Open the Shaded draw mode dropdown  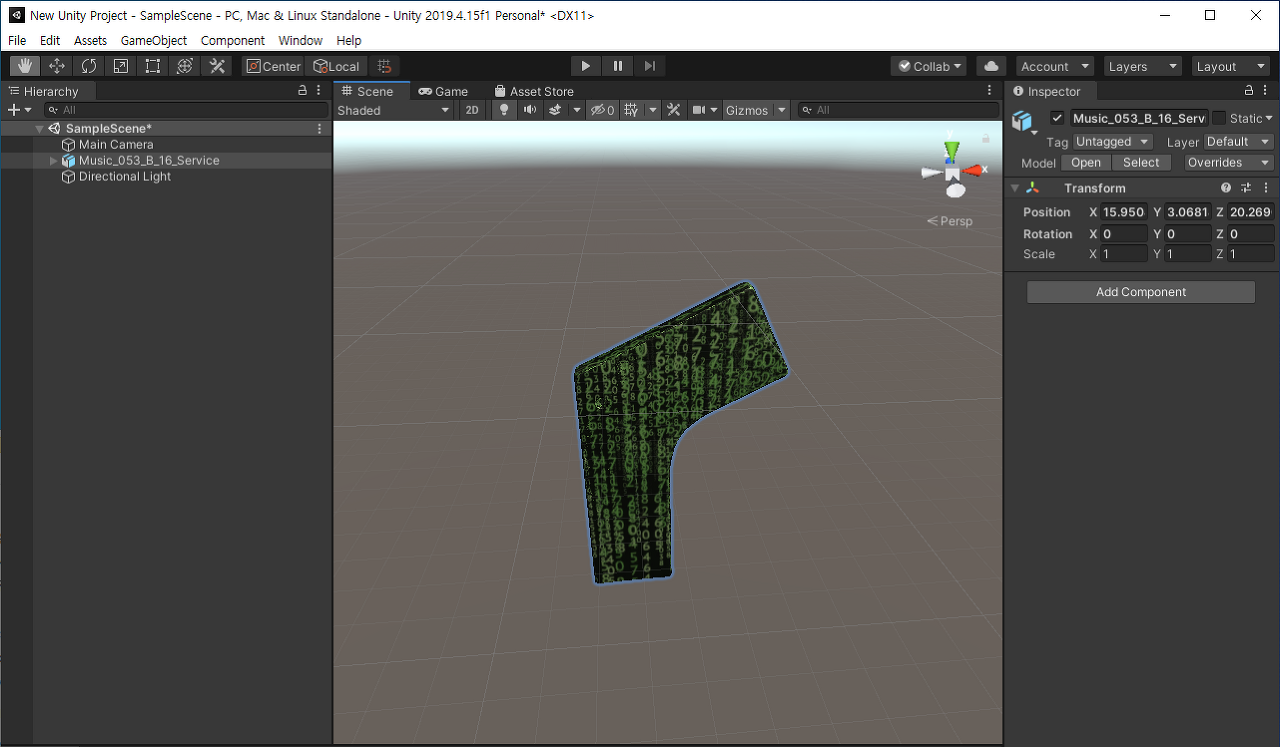coord(394,110)
